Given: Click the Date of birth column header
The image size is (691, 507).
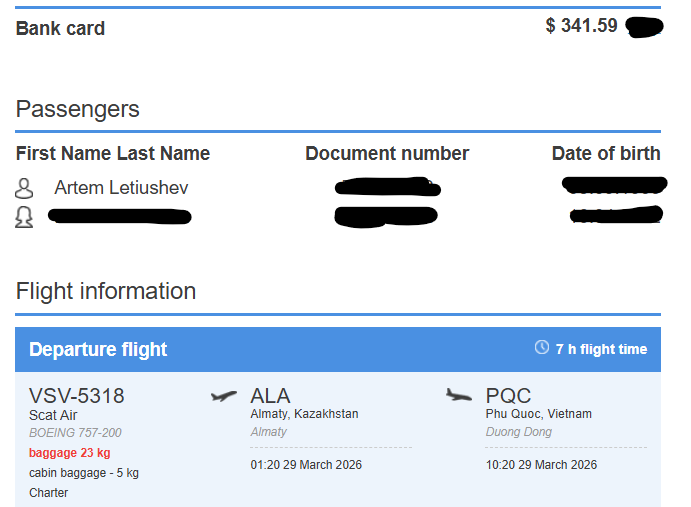Looking at the screenshot, I should click(606, 153).
